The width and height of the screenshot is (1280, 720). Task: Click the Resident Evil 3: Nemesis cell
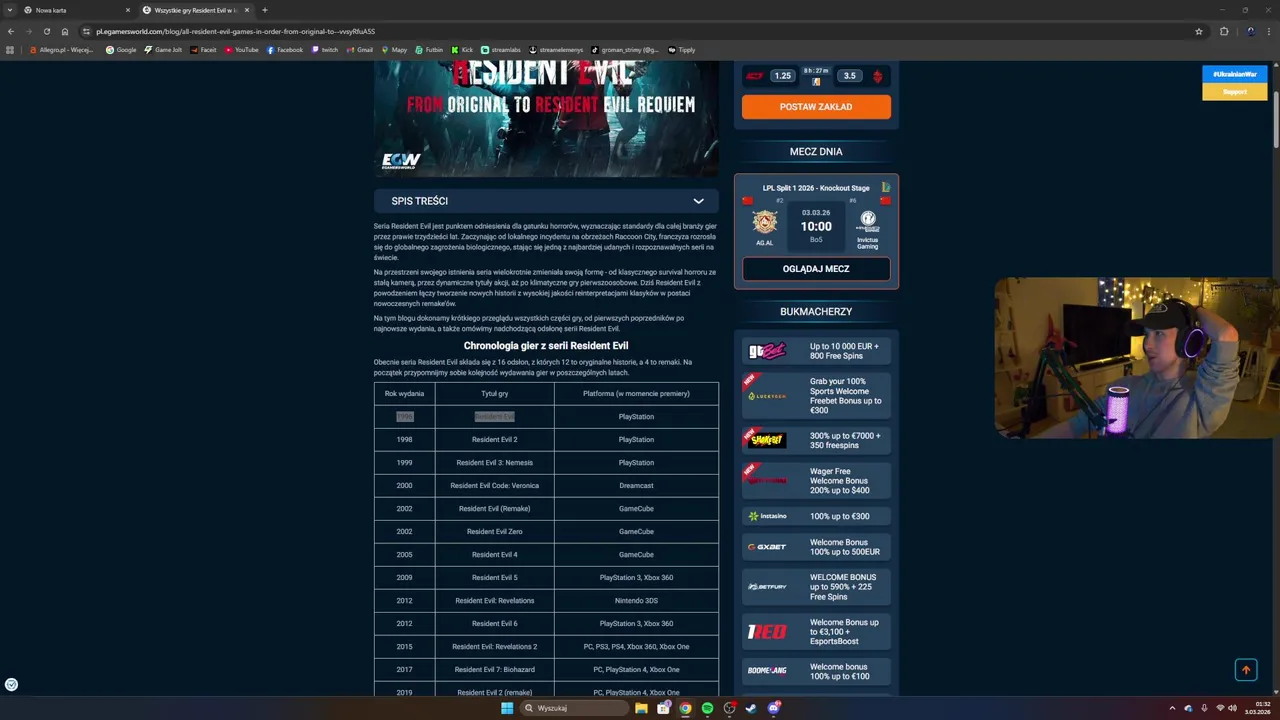click(x=494, y=463)
